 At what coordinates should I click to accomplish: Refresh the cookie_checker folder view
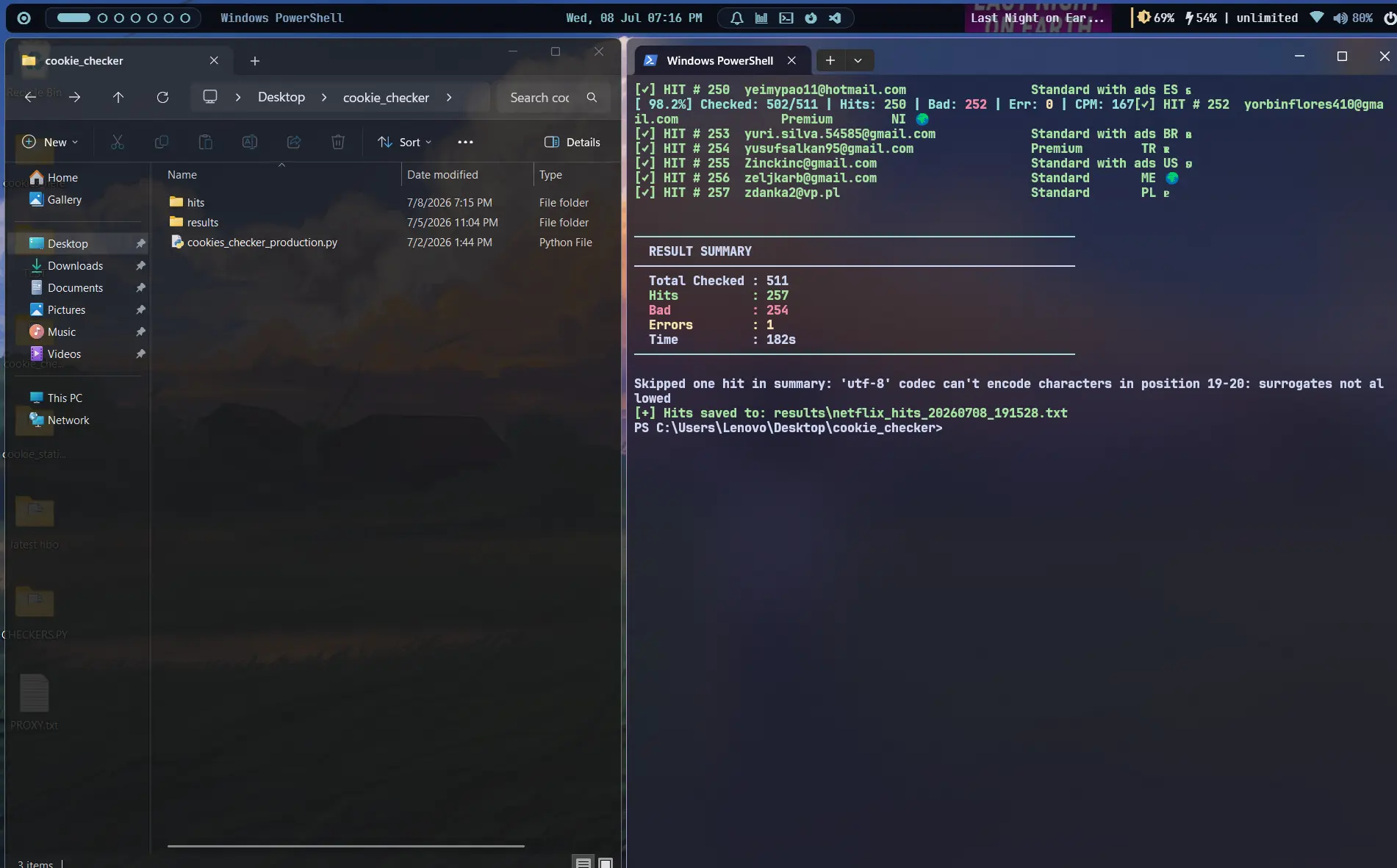[x=162, y=97]
